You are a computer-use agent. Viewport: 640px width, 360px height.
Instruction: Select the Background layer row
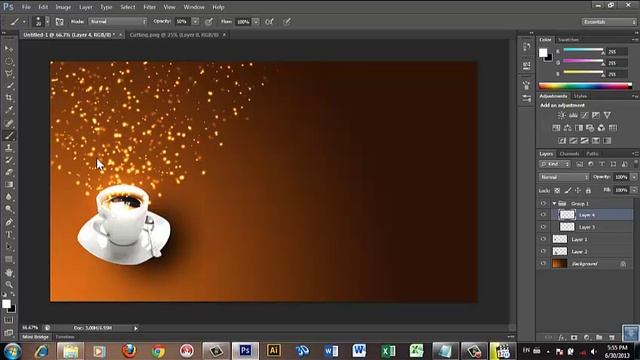coord(585,264)
